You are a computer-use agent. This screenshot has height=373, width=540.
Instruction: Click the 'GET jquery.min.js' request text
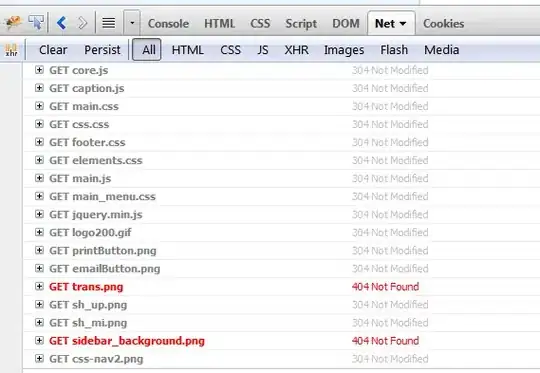[96, 215]
